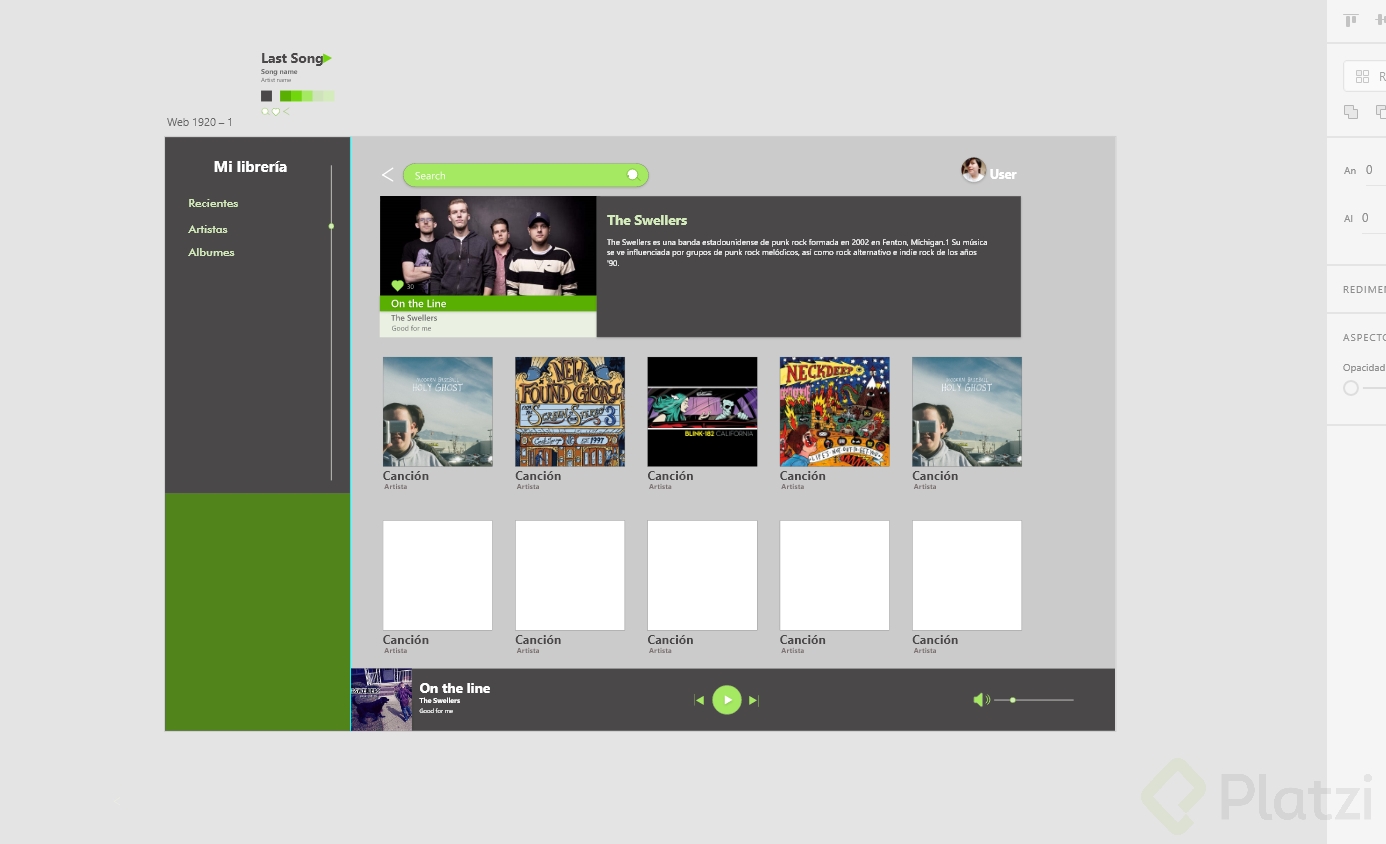Adjust the volume slider in the player bar
This screenshot has height=844, width=1386.
1034,700
